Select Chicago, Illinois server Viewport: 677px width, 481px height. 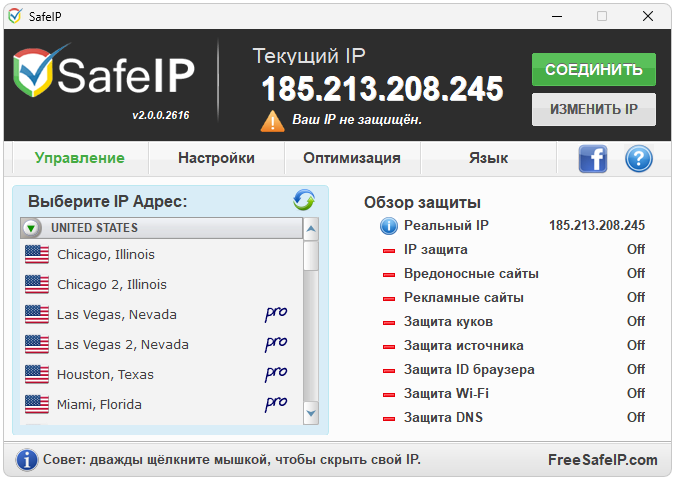pyautogui.click(x=162, y=254)
